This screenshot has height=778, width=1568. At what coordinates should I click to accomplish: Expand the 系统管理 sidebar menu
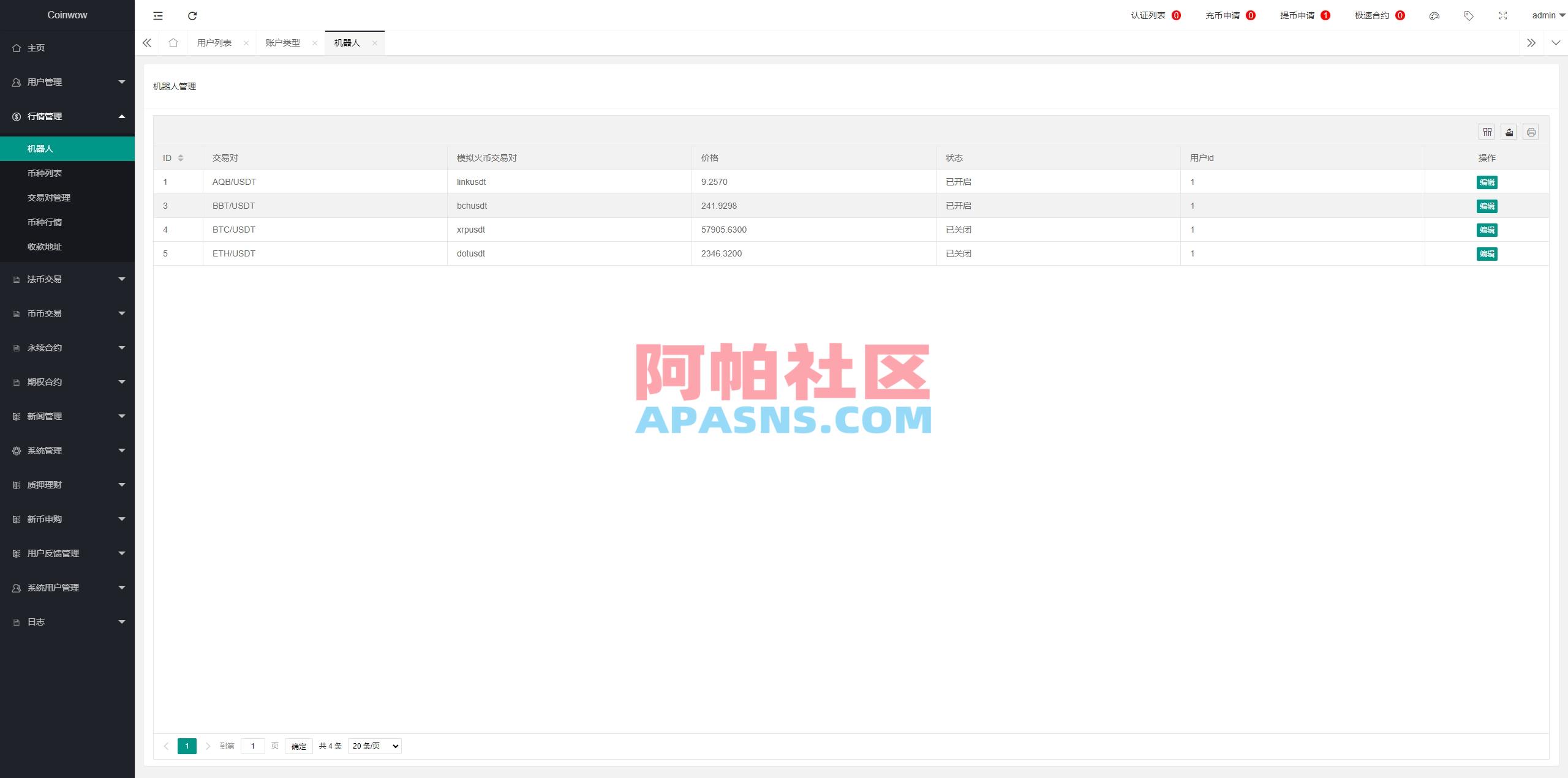(x=67, y=451)
